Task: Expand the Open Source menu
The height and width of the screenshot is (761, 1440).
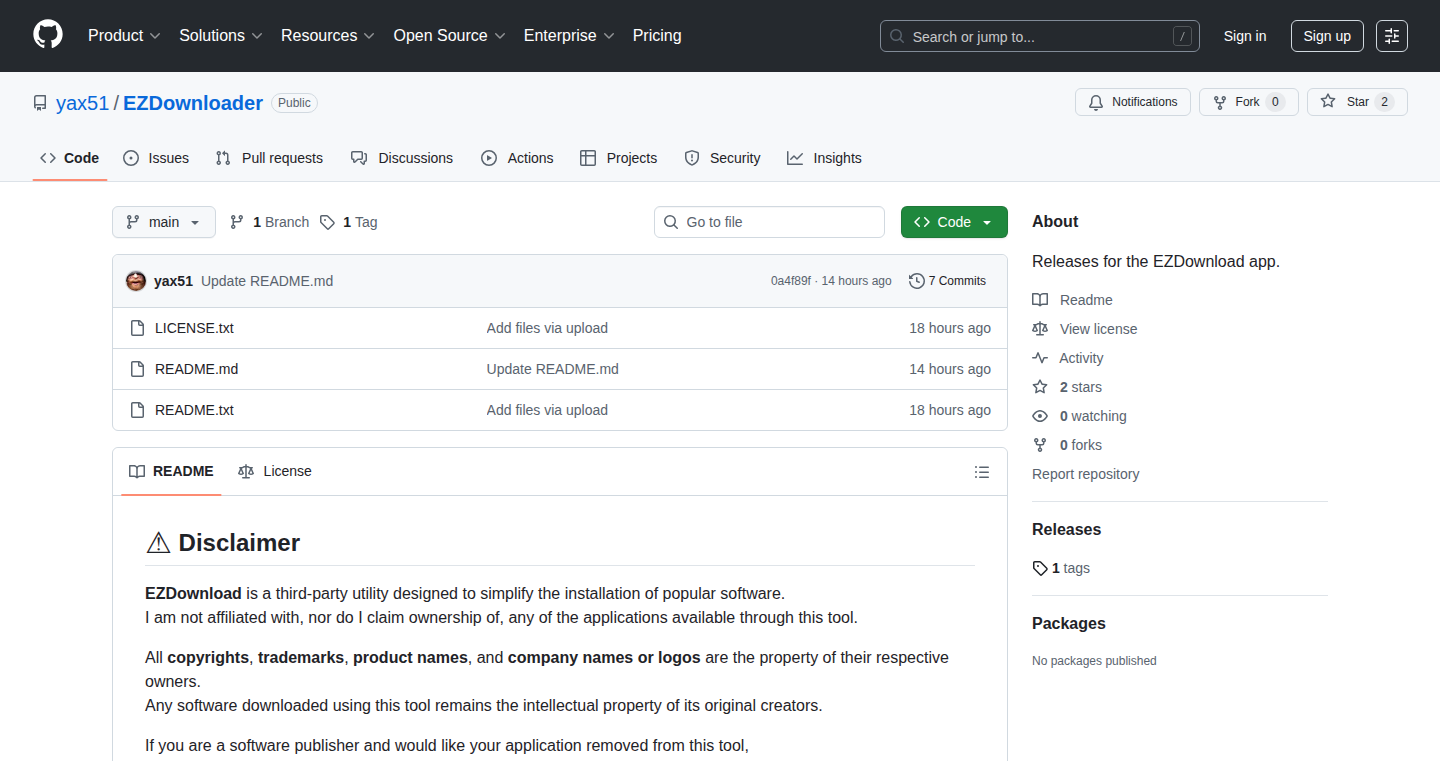Action: pyautogui.click(x=449, y=35)
